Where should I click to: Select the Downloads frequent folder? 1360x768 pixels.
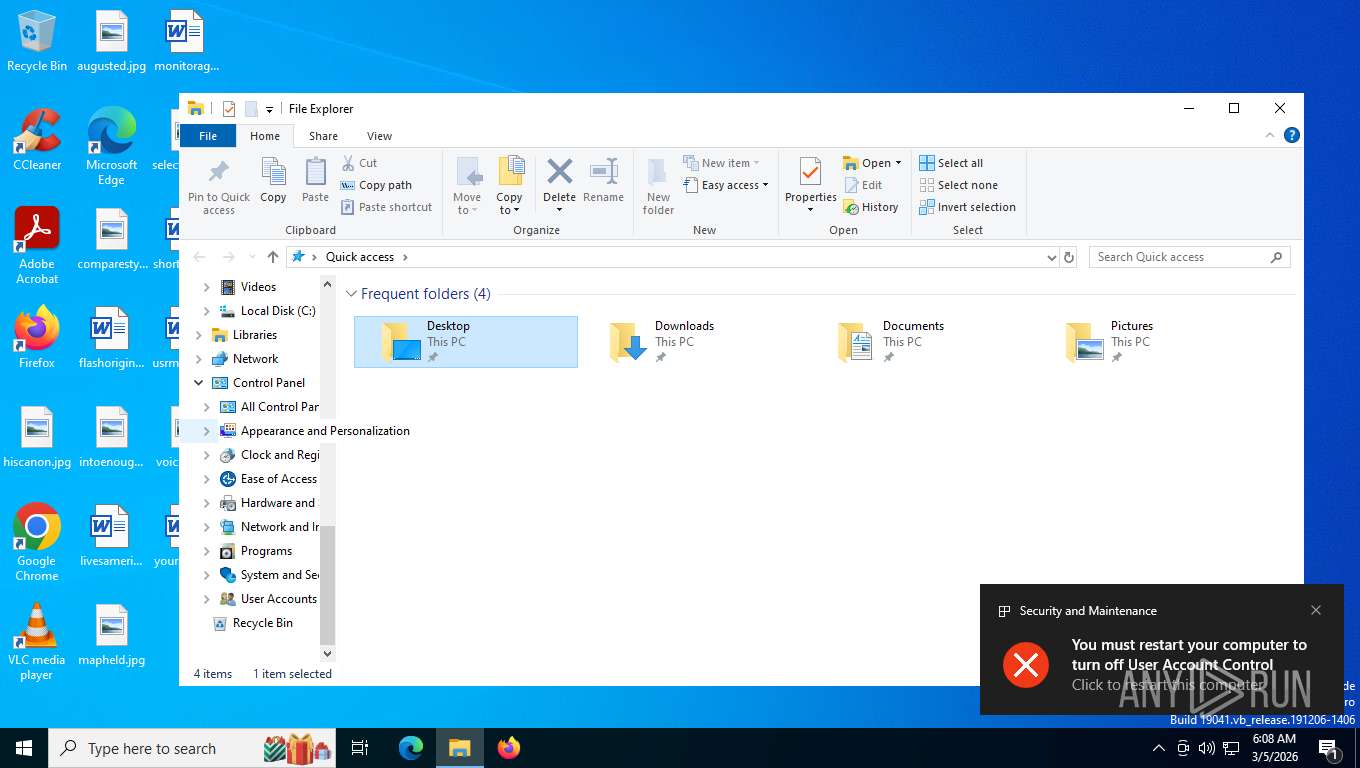(x=694, y=341)
